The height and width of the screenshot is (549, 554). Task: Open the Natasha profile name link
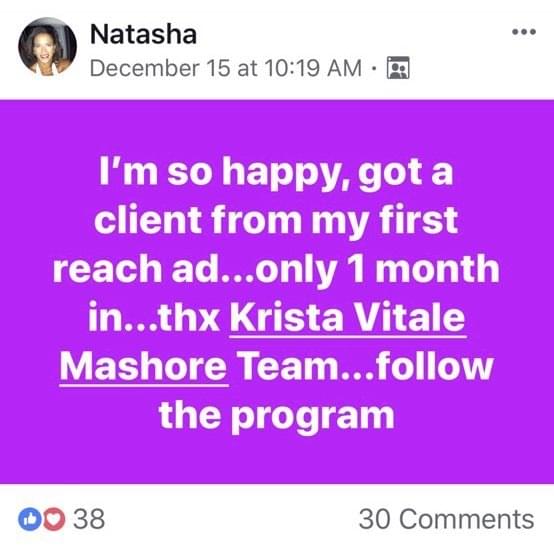(x=143, y=34)
